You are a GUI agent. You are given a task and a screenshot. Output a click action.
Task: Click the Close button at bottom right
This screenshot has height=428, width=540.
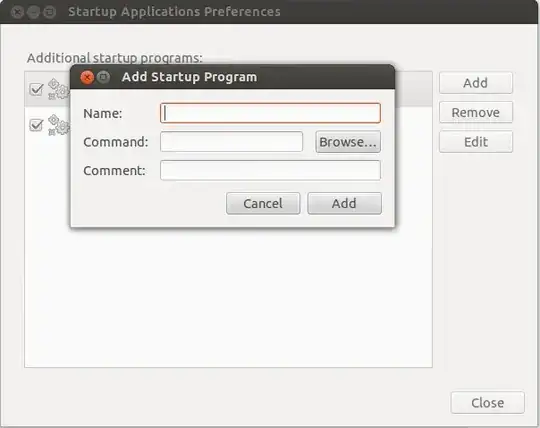[487, 402]
